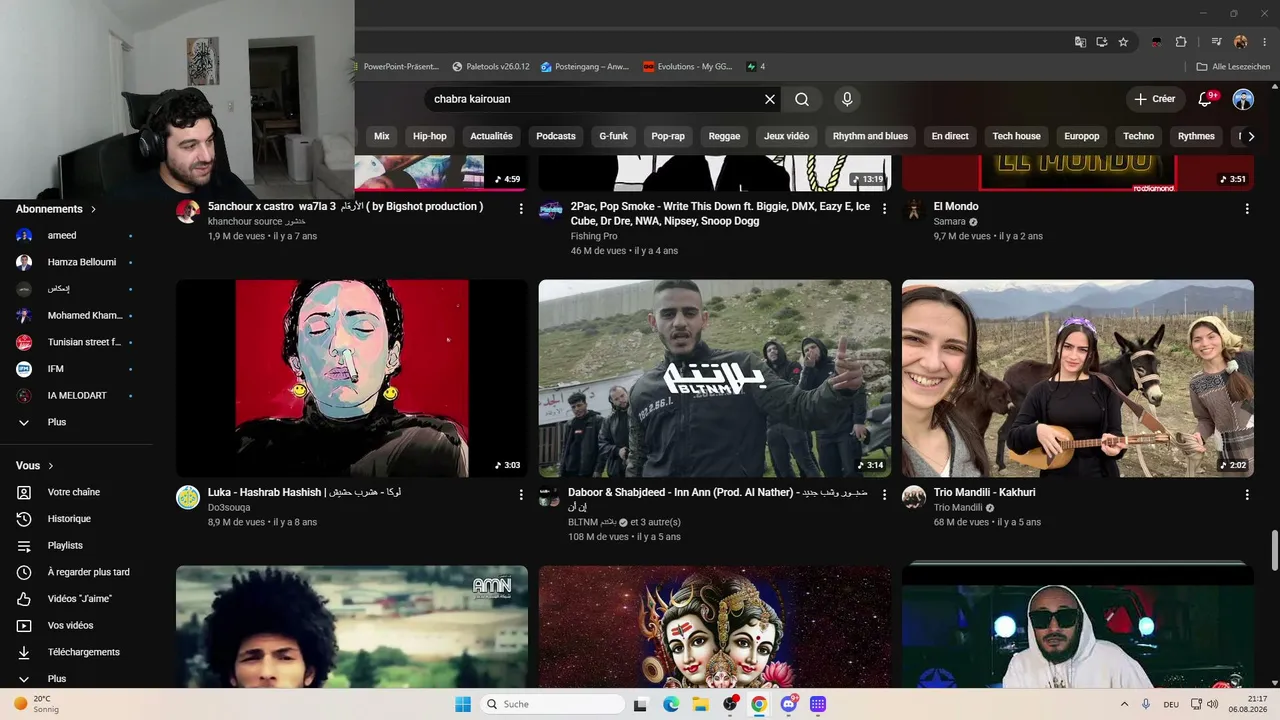Open Windows Start menu
1280x720 pixels.
463,704
